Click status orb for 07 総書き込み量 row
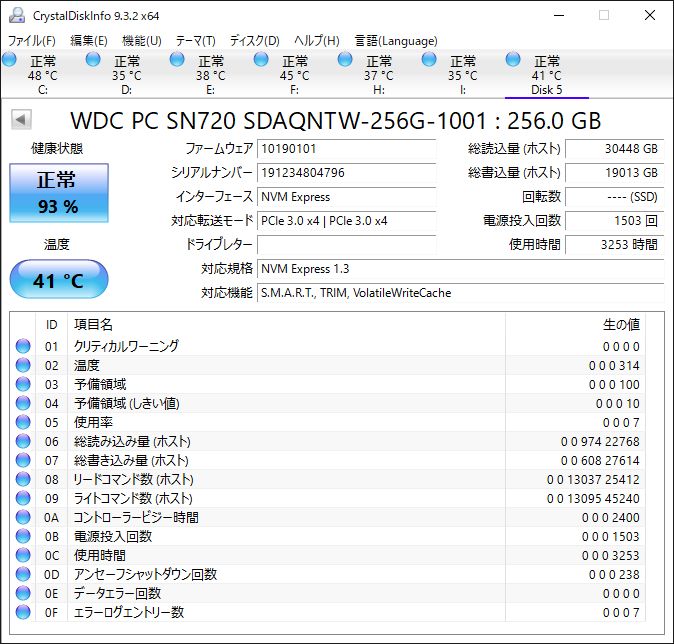The width and height of the screenshot is (674, 644). (x=23, y=460)
